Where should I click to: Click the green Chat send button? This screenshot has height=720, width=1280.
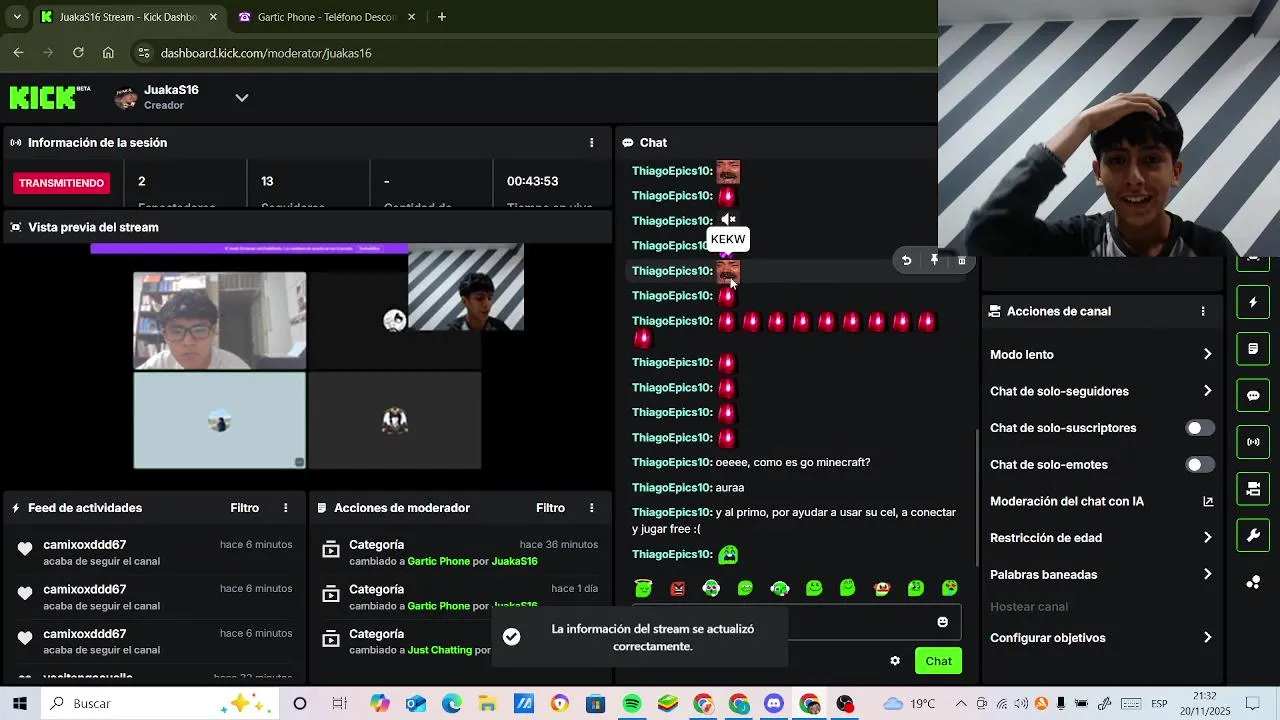[938, 661]
